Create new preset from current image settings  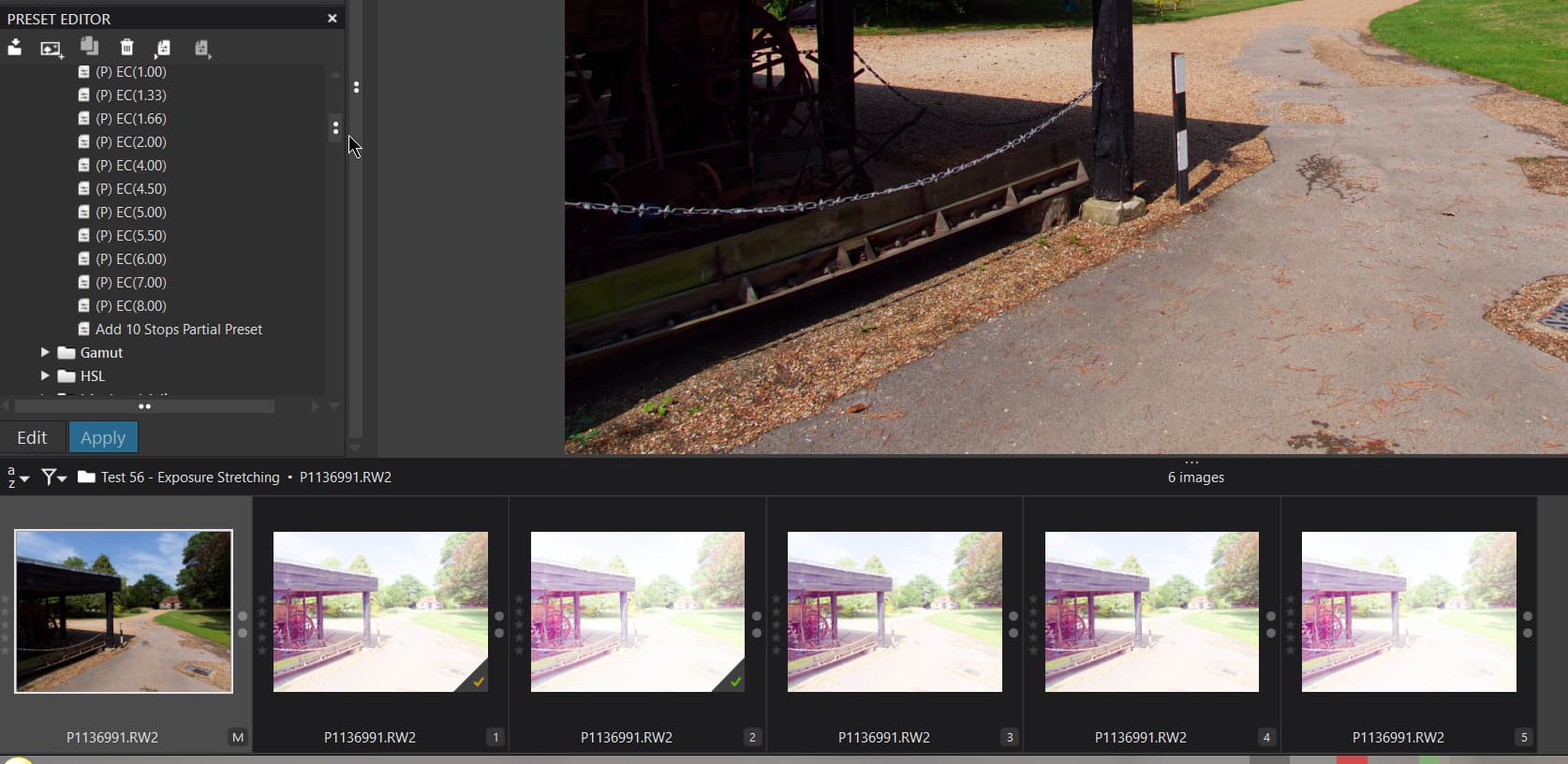[x=52, y=48]
